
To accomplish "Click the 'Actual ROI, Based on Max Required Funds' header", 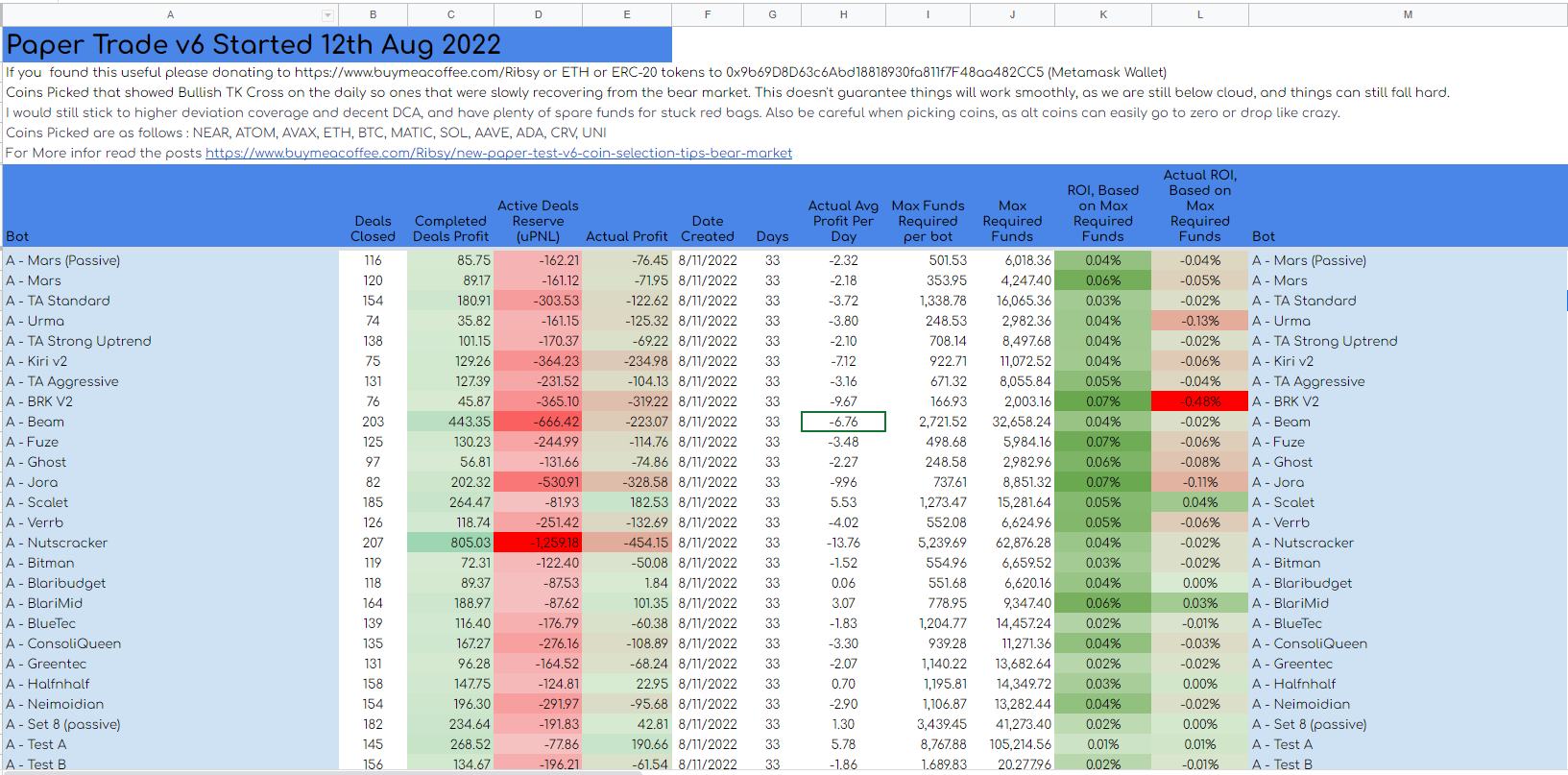I will click(x=1200, y=206).
